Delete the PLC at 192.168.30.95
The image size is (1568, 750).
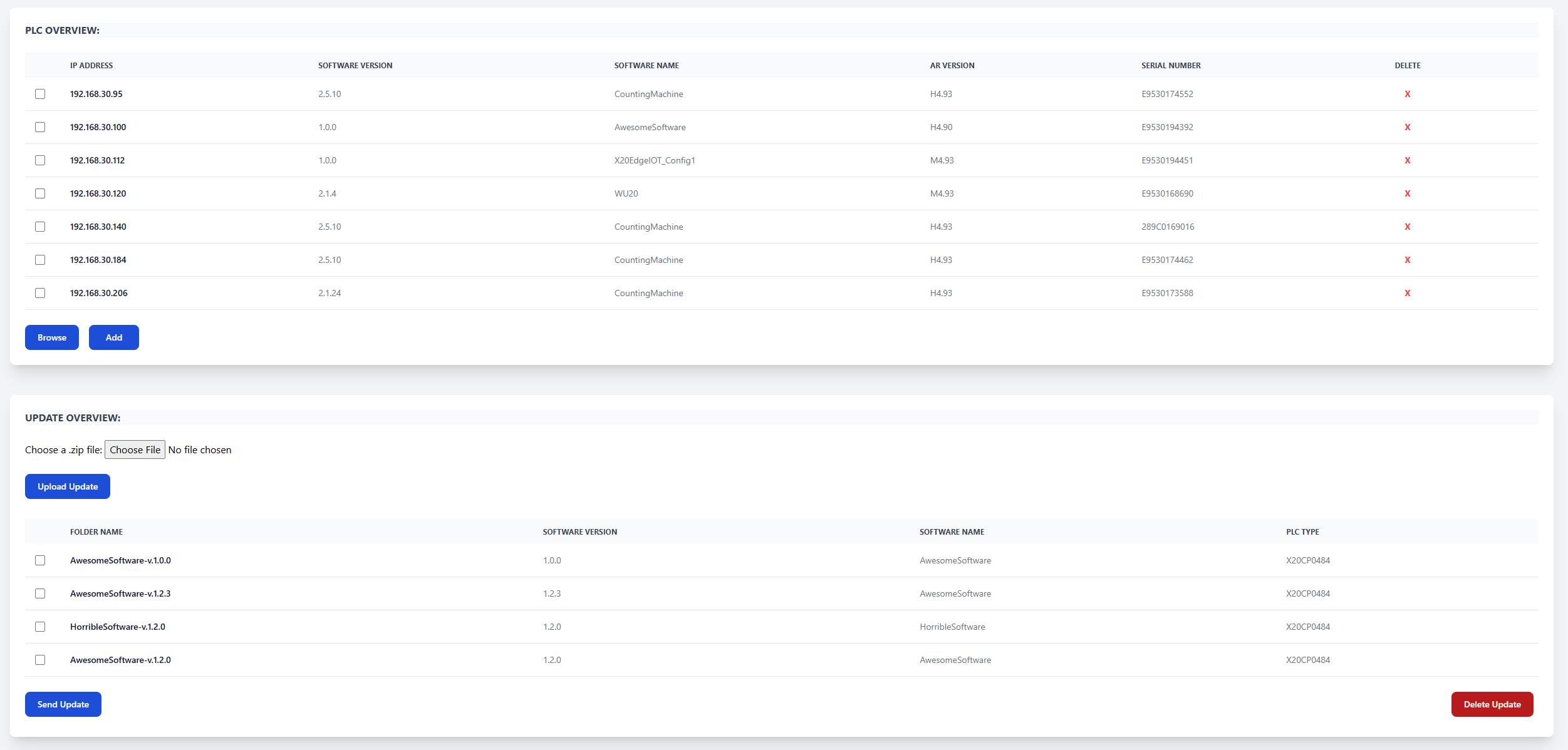pos(1407,94)
